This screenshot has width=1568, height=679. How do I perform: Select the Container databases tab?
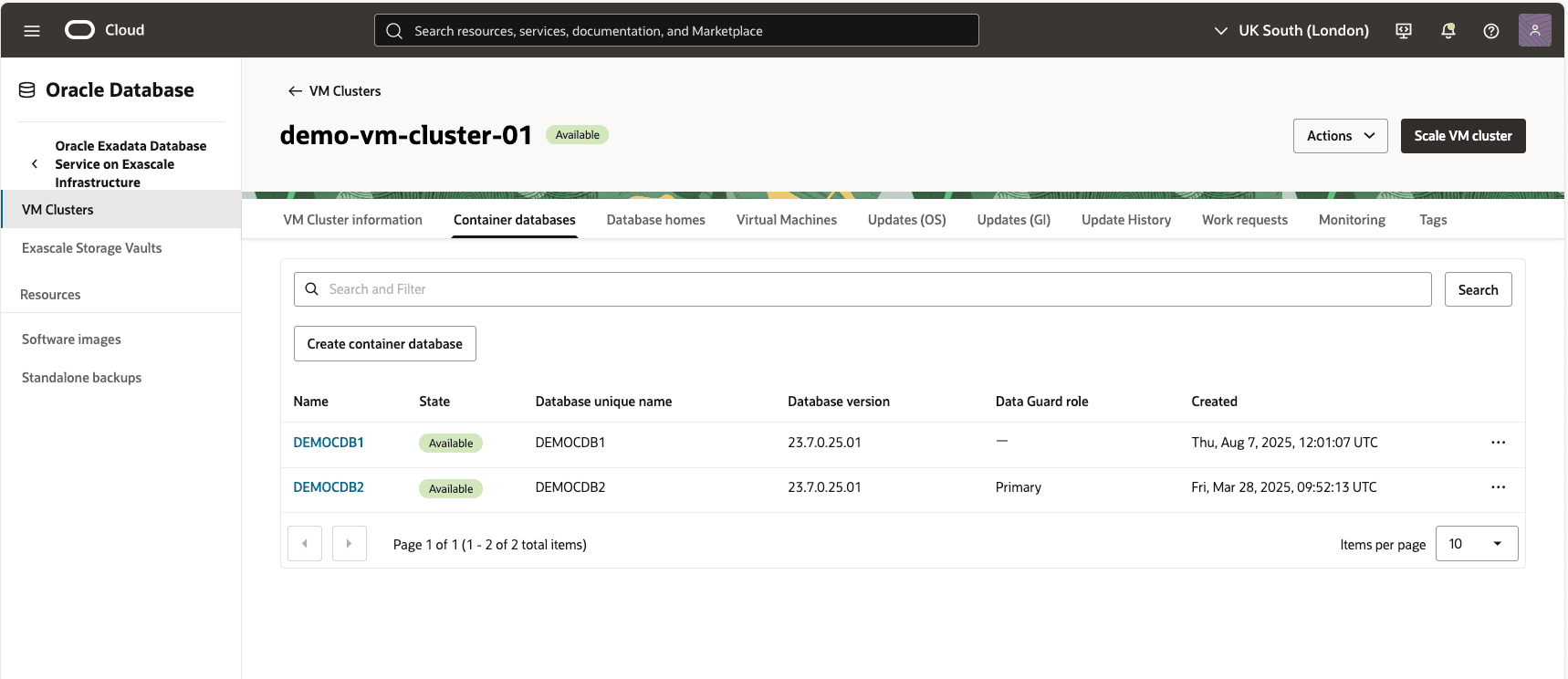(x=515, y=220)
